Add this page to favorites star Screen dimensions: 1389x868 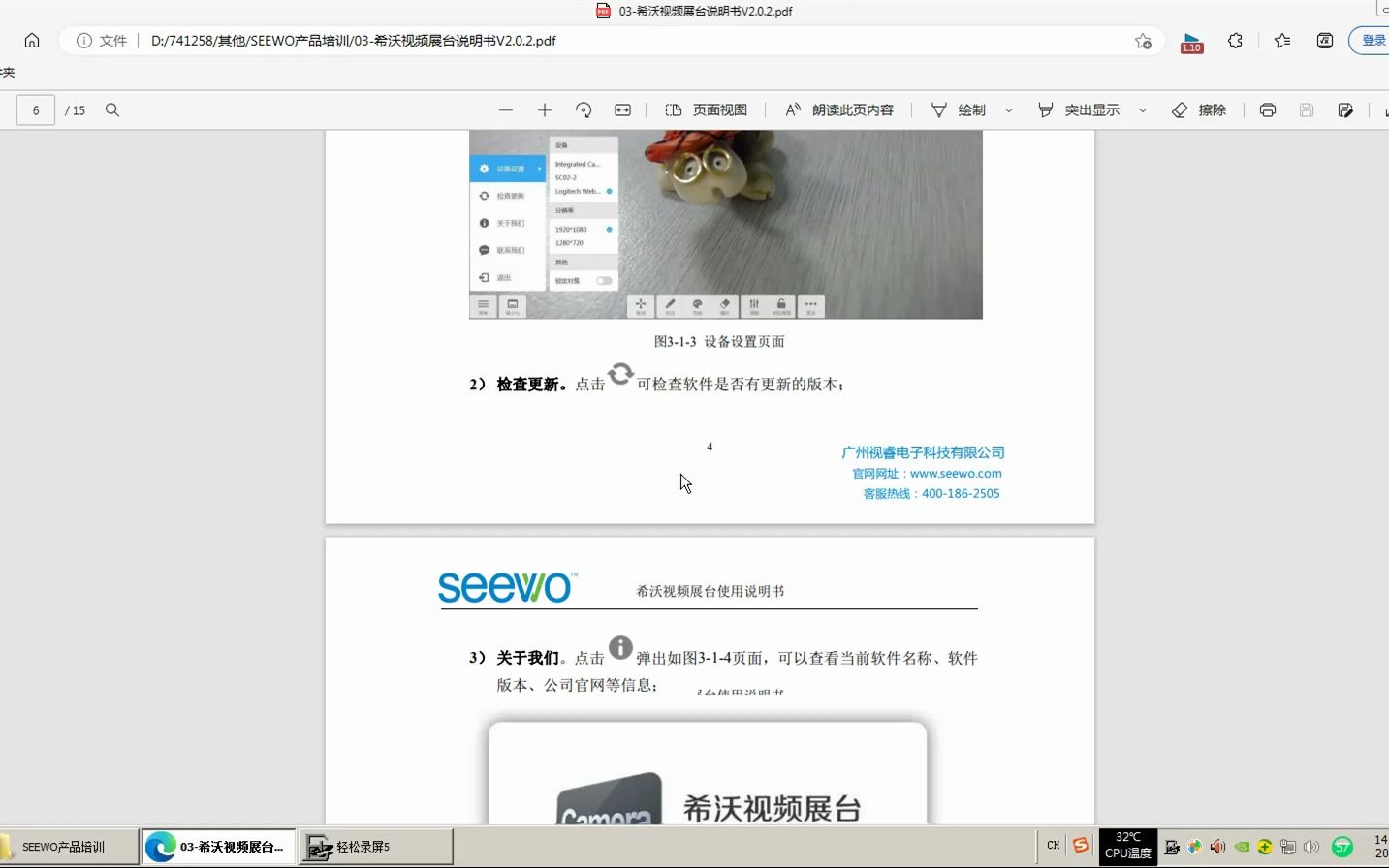pyautogui.click(x=1144, y=41)
